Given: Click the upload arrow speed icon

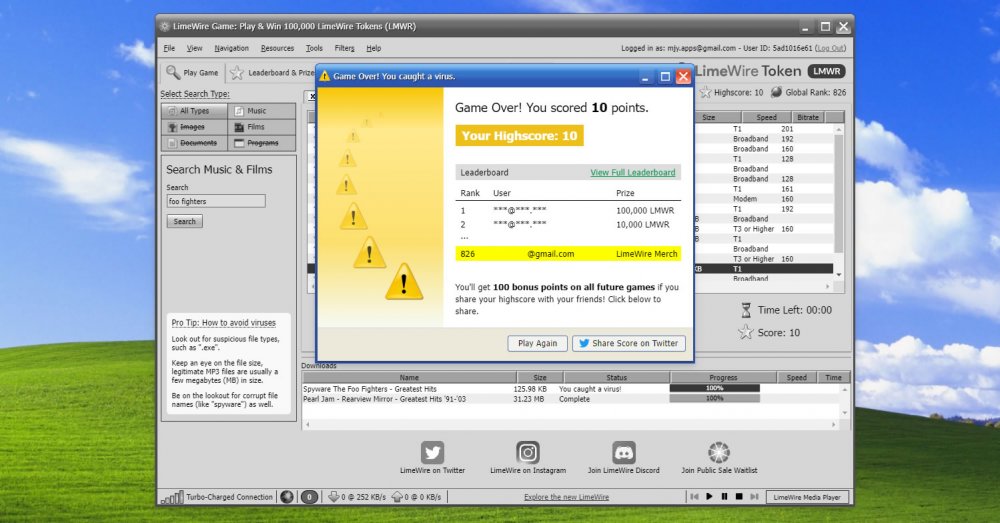Looking at the screenshot, I should point(397,497).
